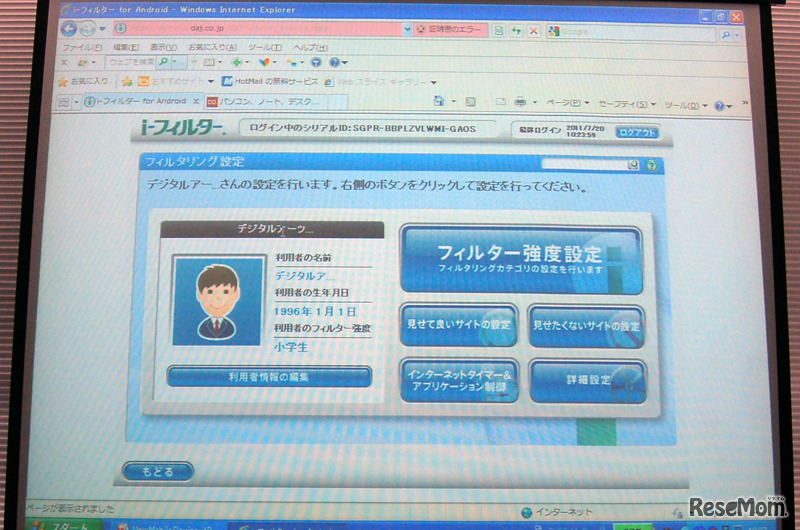Screen dimensions: 800x530
Task: Open the 表示(V) menu
Action: click(163, 47)
